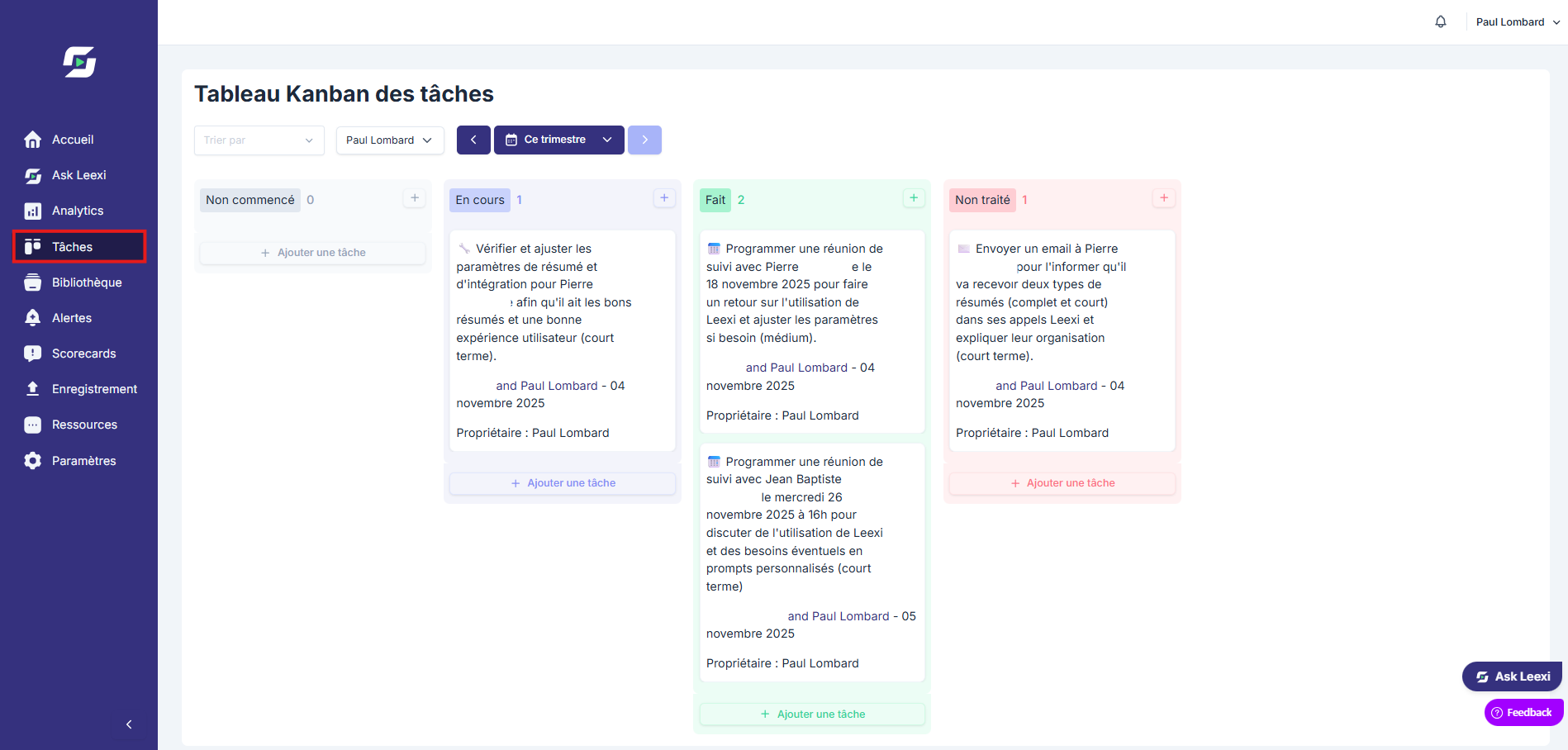Open the Trier par dropdown
Image resolution: width=1568 pixels, height=750 pixels.
(x=259, y=140)
